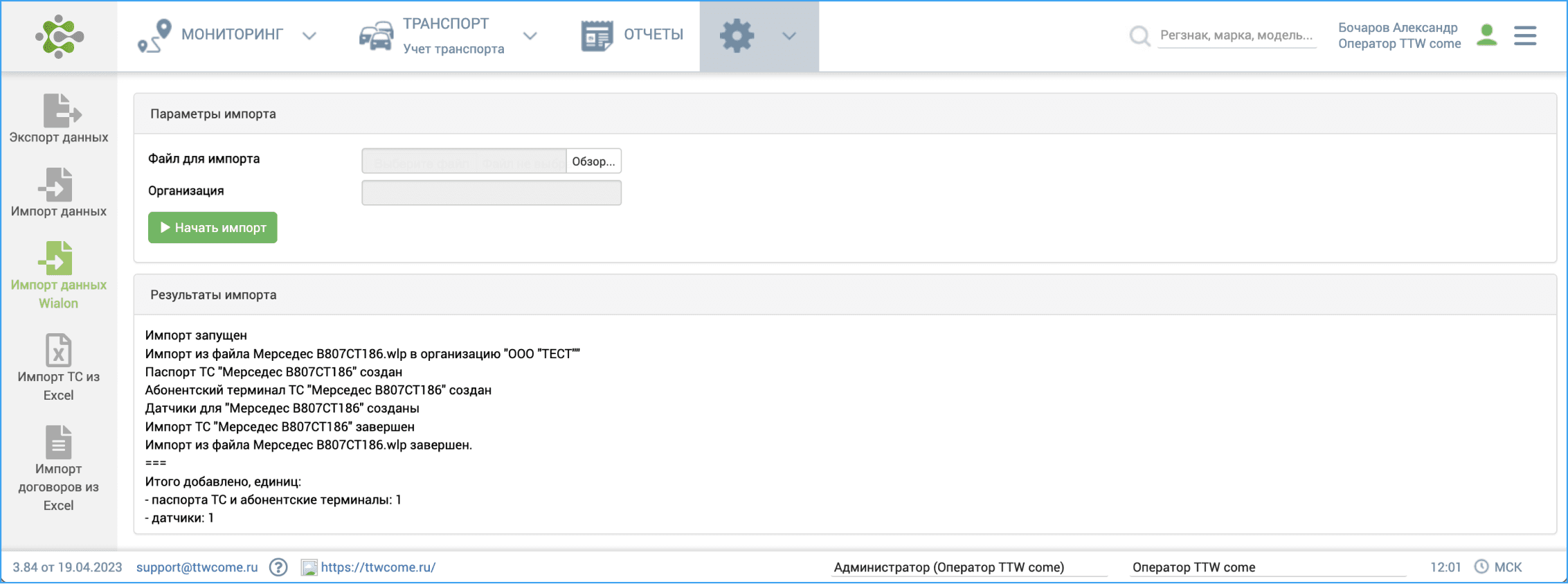1568x584 pixels.
Task: Click the Датчики для Мерседес созданы line
Action: [x=282, y=408]
